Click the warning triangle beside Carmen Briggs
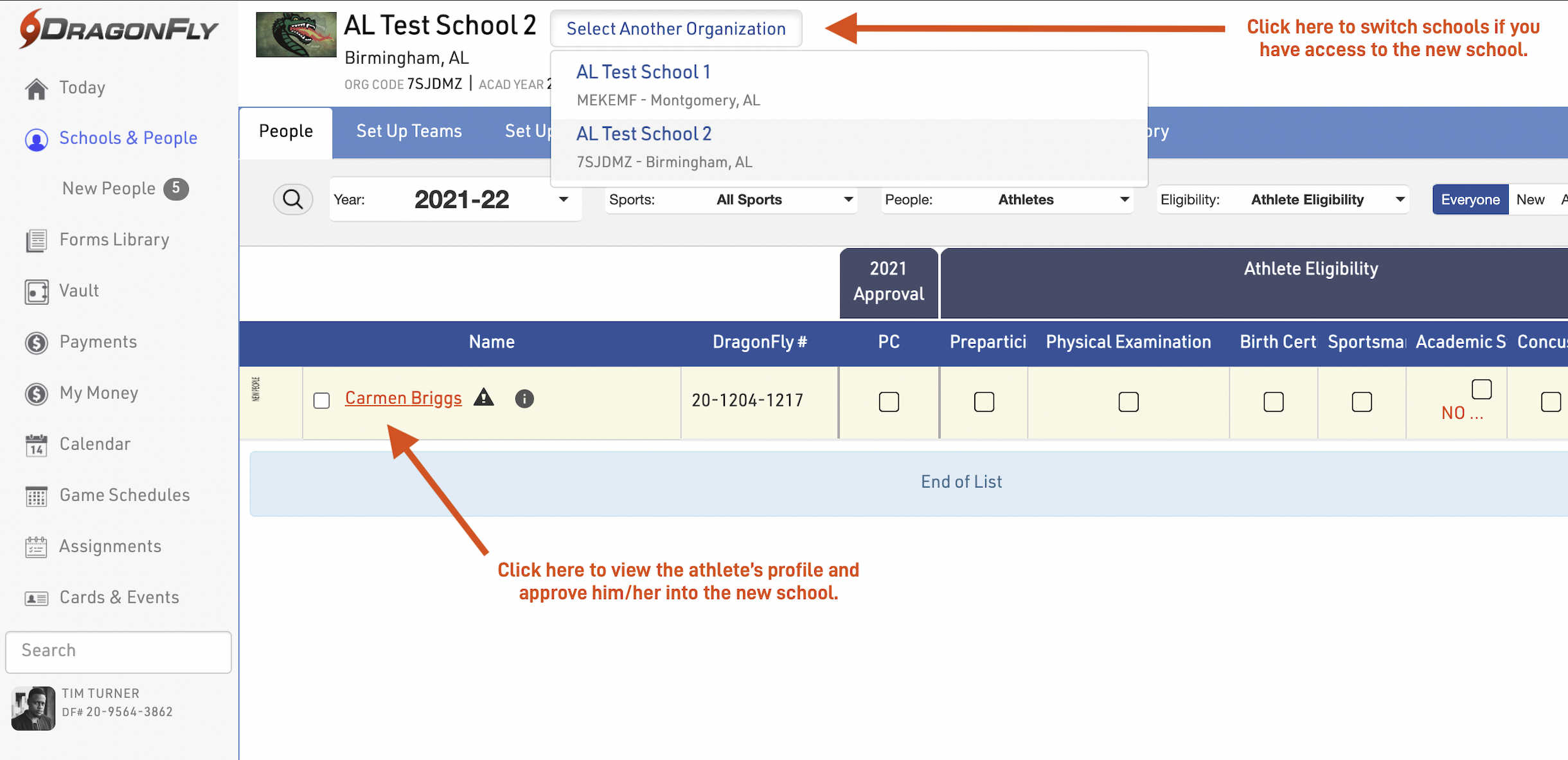Image resolution: width=1568 pixels, height=760 pixels. coord(483,398)
